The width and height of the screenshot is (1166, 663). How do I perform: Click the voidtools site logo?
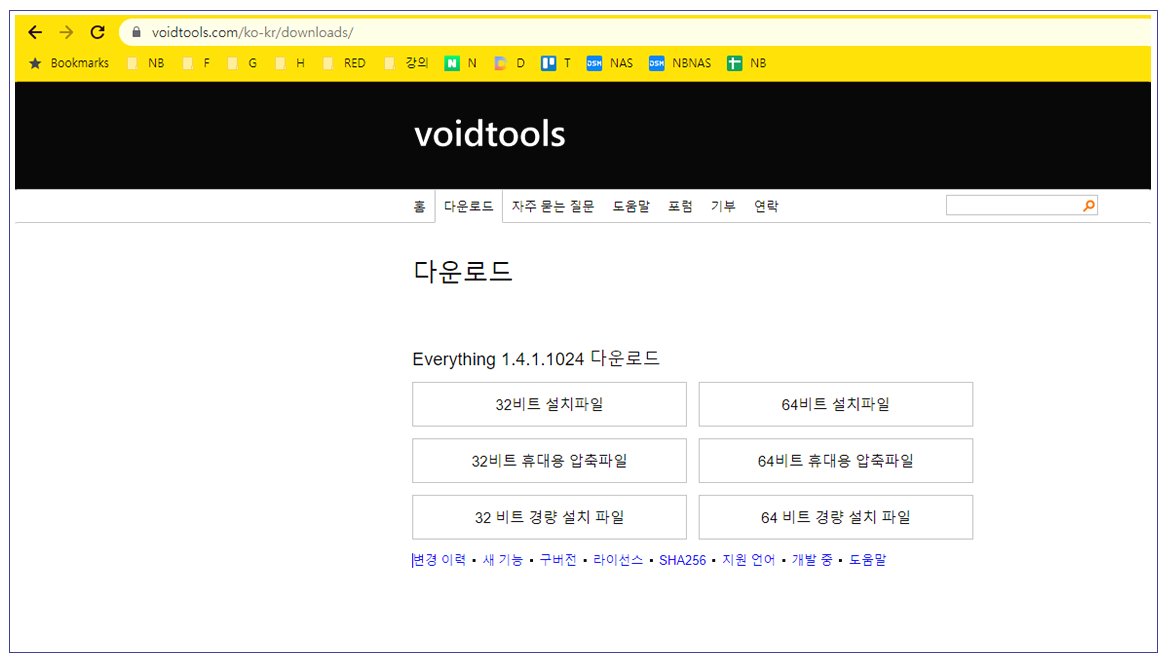[x=489, y=134]
